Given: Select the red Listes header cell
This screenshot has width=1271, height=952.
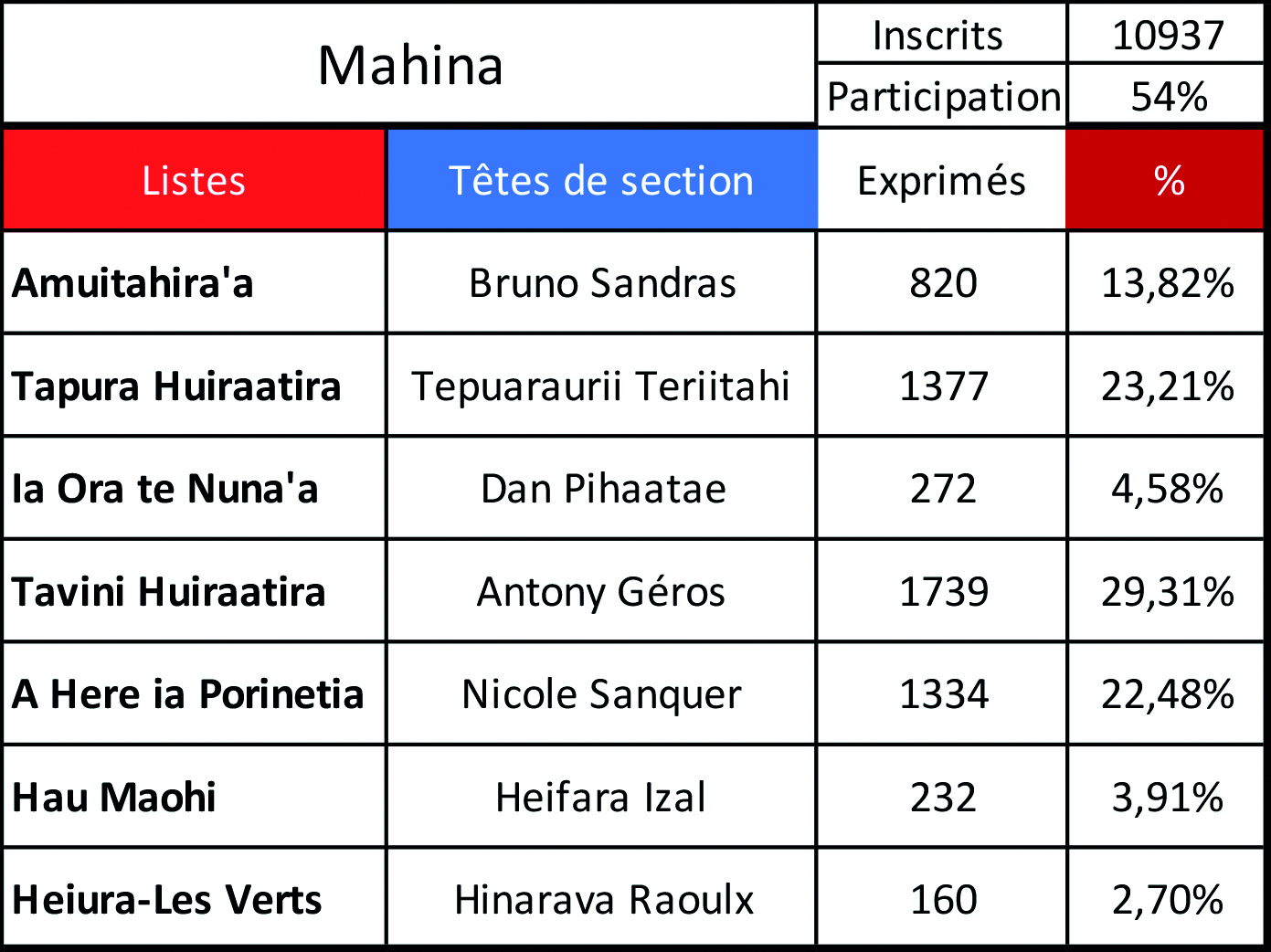Looking at the screenshot, I should coord(194,180).
